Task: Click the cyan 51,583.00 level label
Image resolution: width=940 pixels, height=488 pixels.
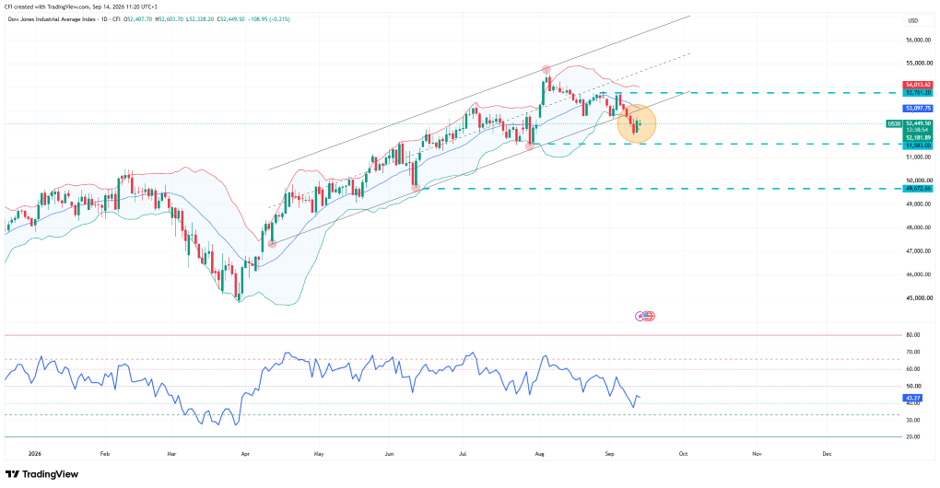Action: (x=918, y=145)
